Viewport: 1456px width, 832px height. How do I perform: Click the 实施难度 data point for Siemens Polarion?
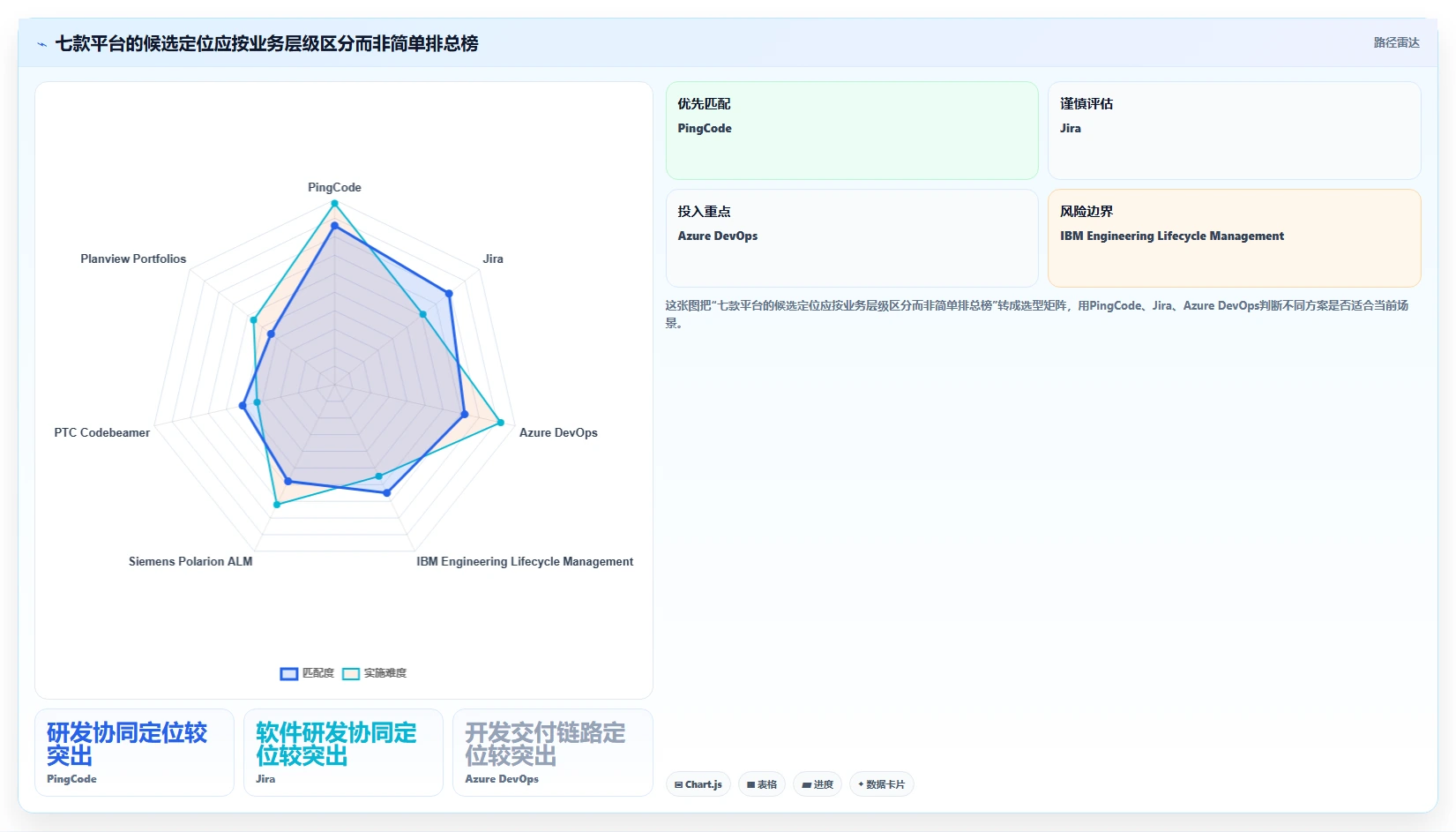tap(277, 505)
